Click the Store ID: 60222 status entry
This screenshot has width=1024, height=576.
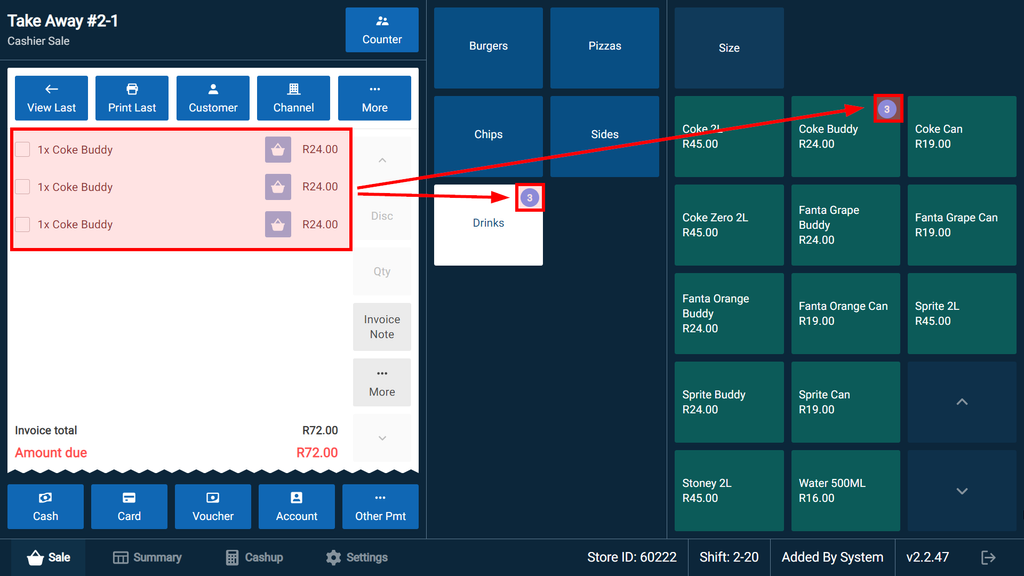coord(632,558)
